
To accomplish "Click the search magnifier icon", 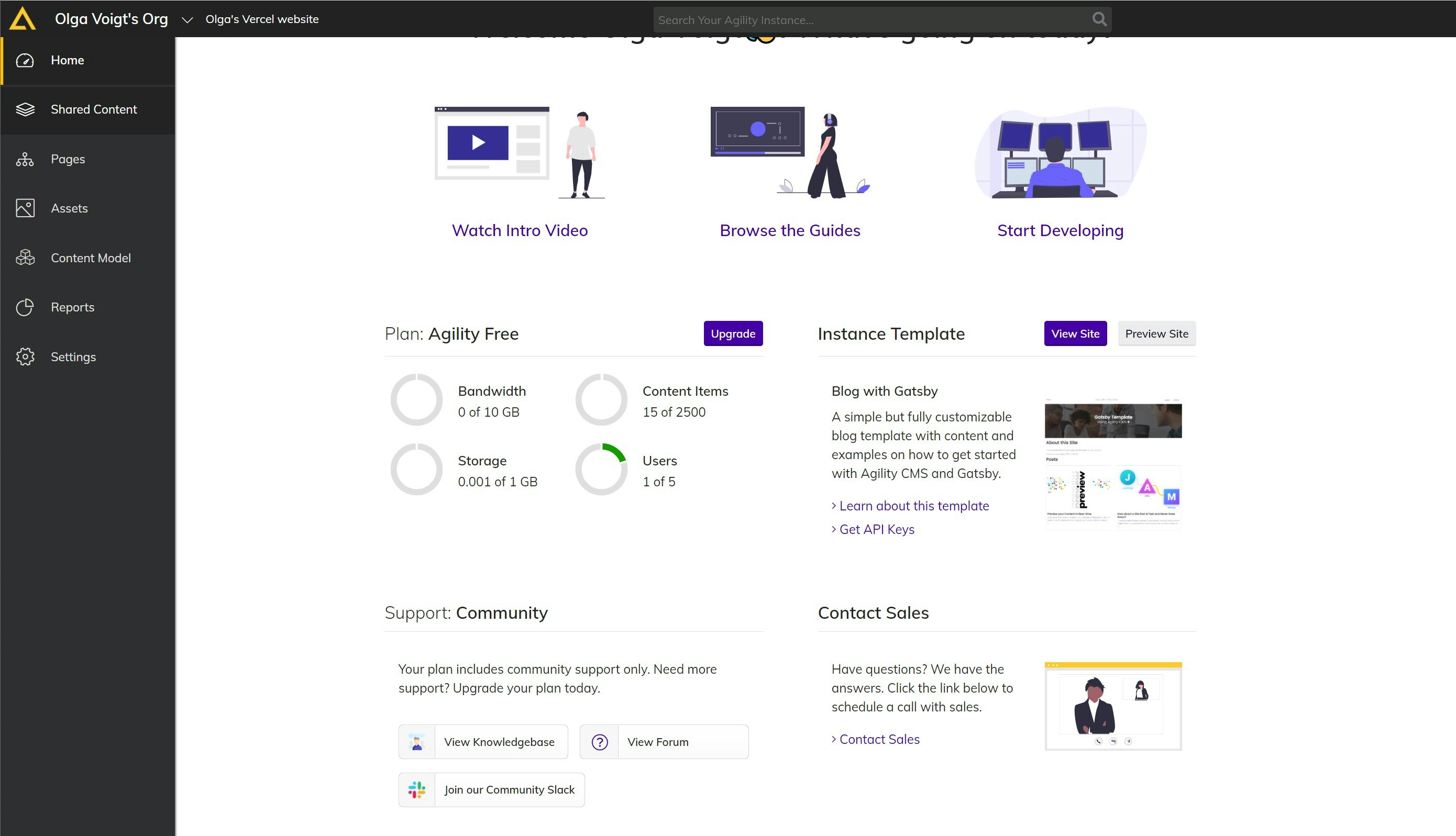I will 1098,19.
